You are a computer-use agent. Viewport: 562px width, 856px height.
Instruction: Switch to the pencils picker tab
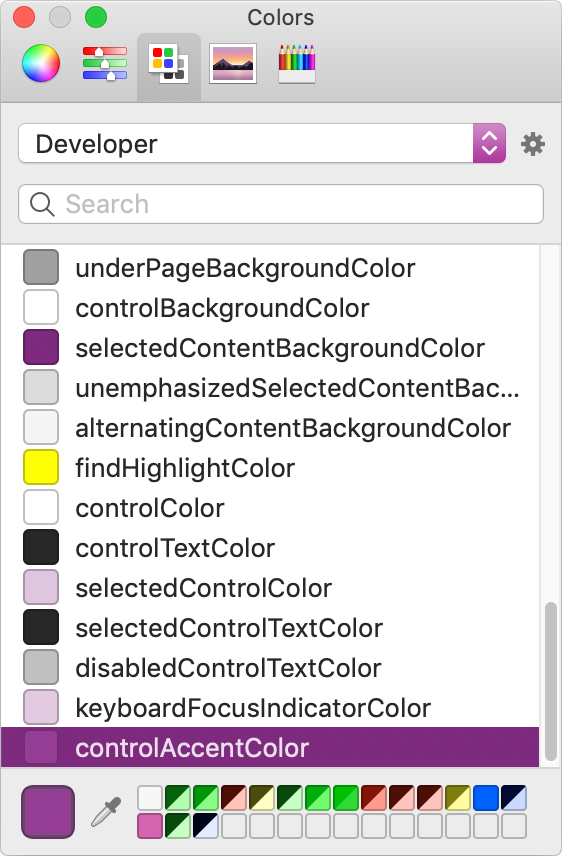tap(297, 64)
